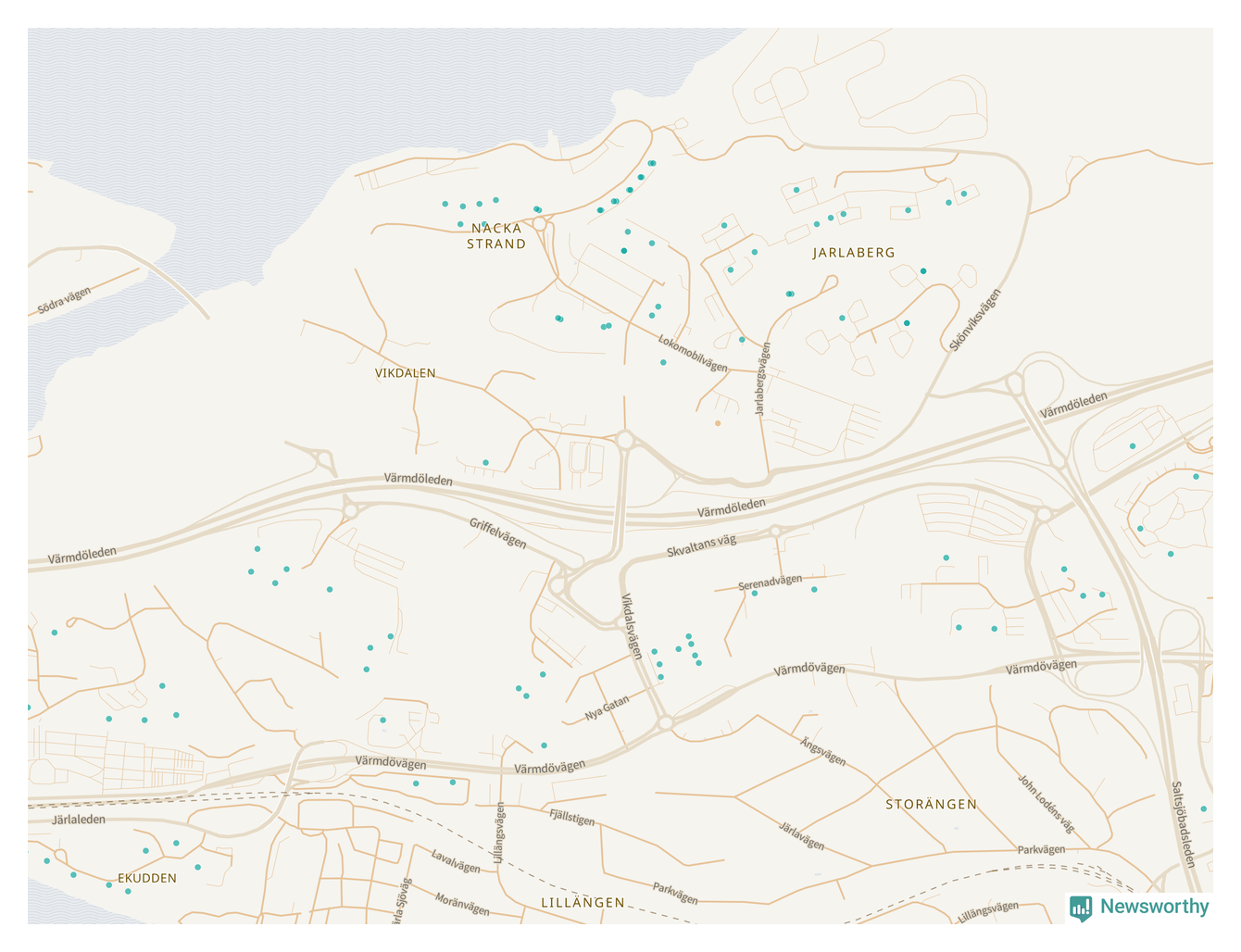Image resolution: width=1241 pixels, height=952 pixels.
Task: Select the JARLABERG district label
Action: [854, 253]
